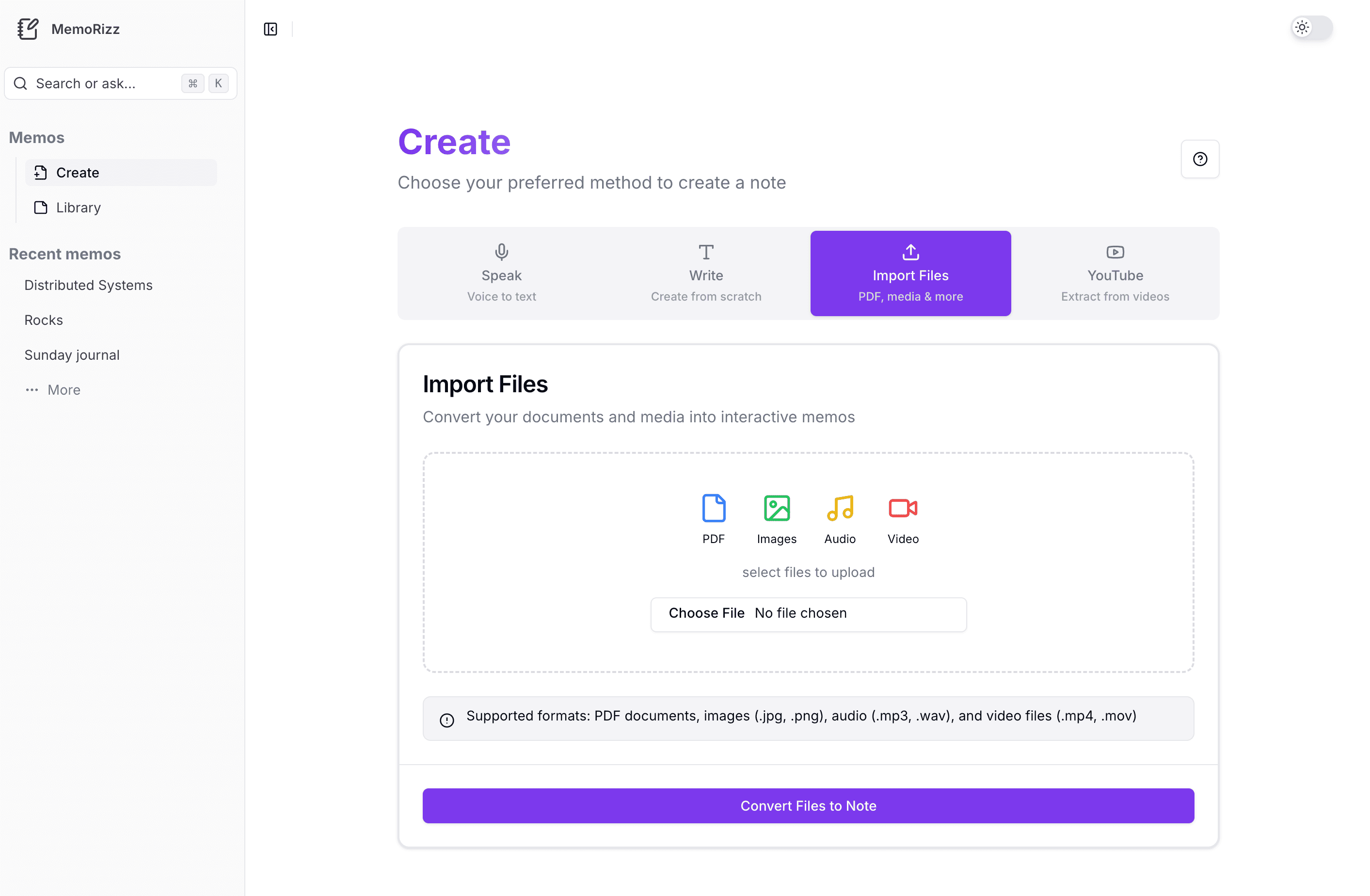Click the Choose File button
Screen dimensions: 1370x896
[x=706, y=613]
